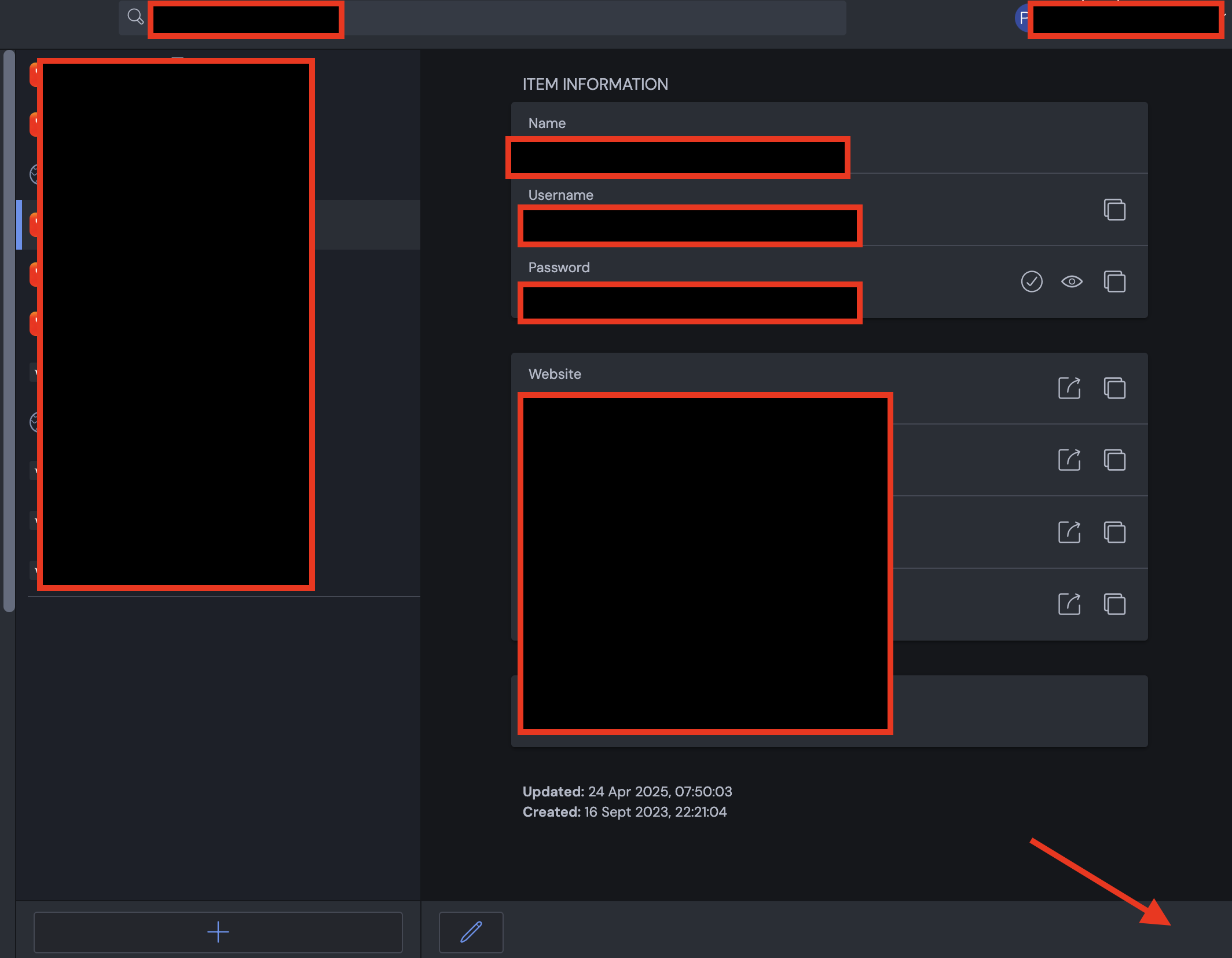Click the search magnifier icon

135,17
